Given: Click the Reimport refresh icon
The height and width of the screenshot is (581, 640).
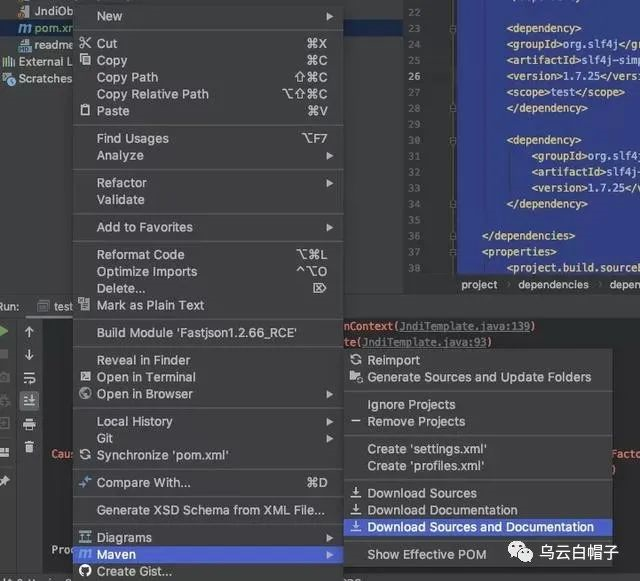Looking at the screenshot, I should 356,359.
